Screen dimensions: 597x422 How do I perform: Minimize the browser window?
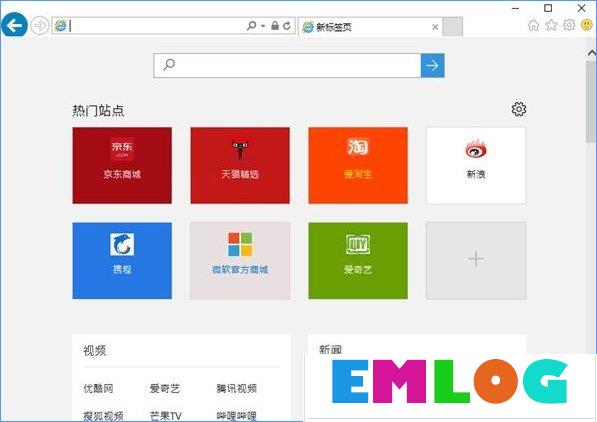516,8
